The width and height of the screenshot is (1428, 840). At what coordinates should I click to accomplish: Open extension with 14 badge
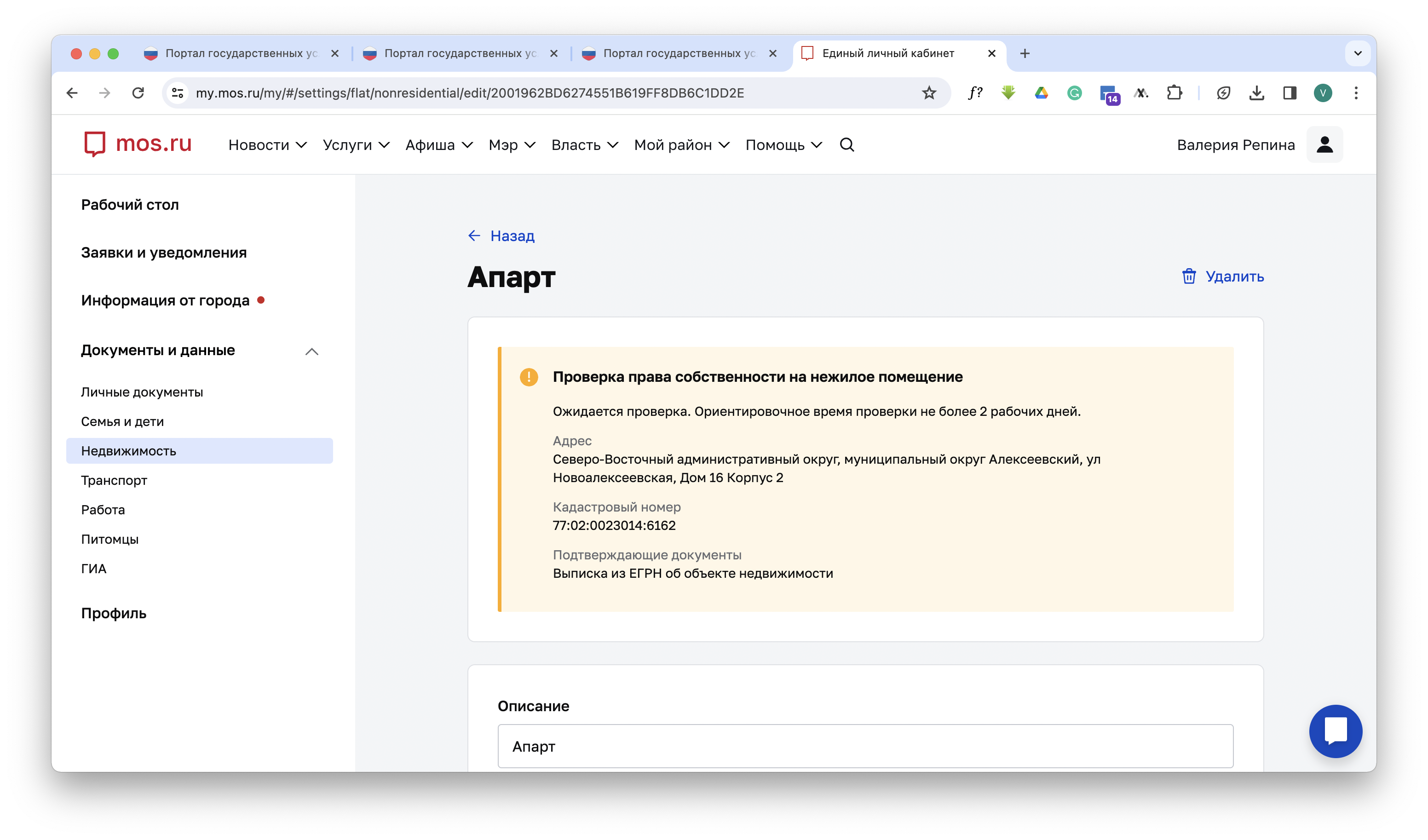pos(1109,94)
